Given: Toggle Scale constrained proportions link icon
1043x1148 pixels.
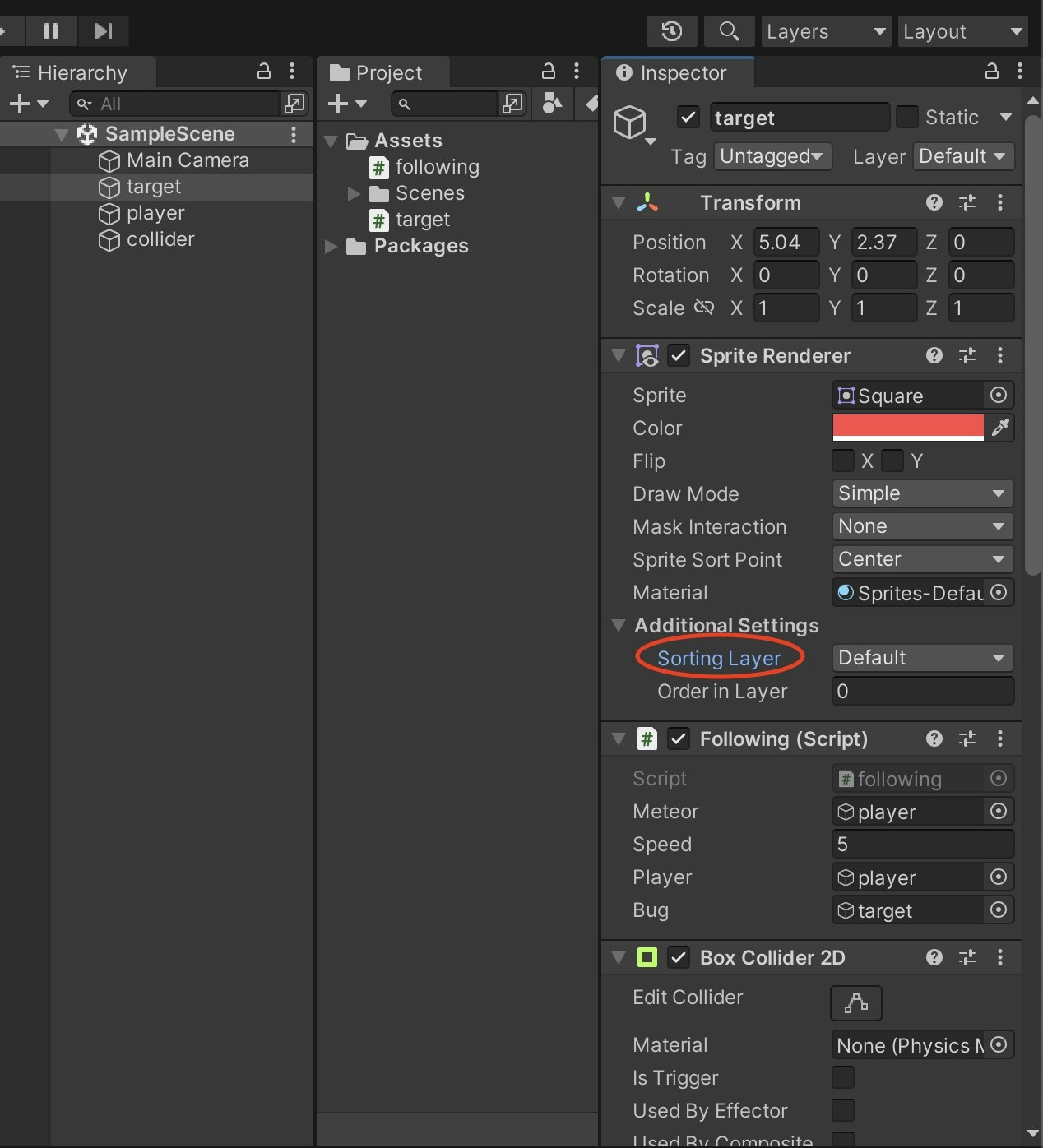Looking at the screenshot, I should coord(704,308).
